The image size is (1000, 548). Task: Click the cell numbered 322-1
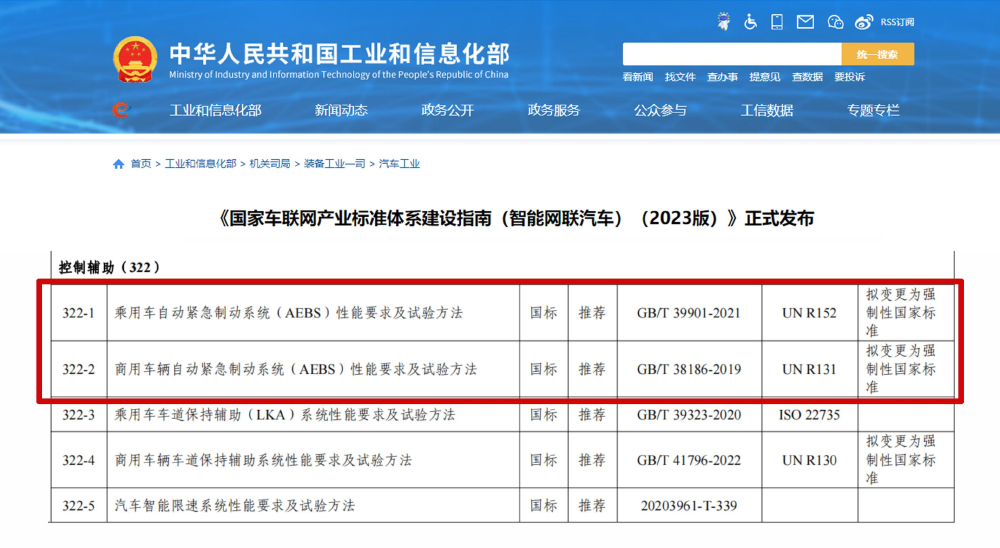pos(78,313)
